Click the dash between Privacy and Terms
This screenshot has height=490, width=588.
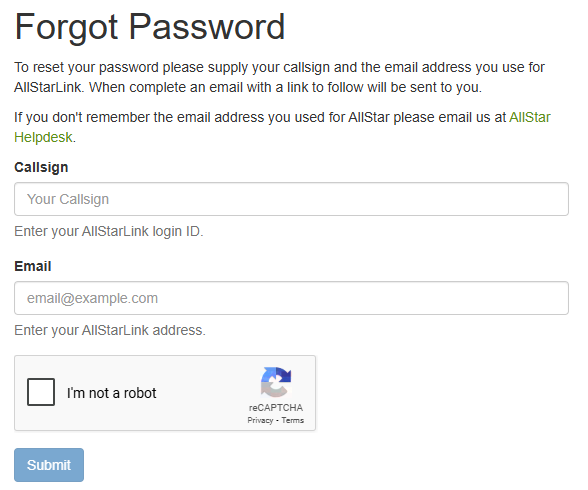tap(277, 421)
